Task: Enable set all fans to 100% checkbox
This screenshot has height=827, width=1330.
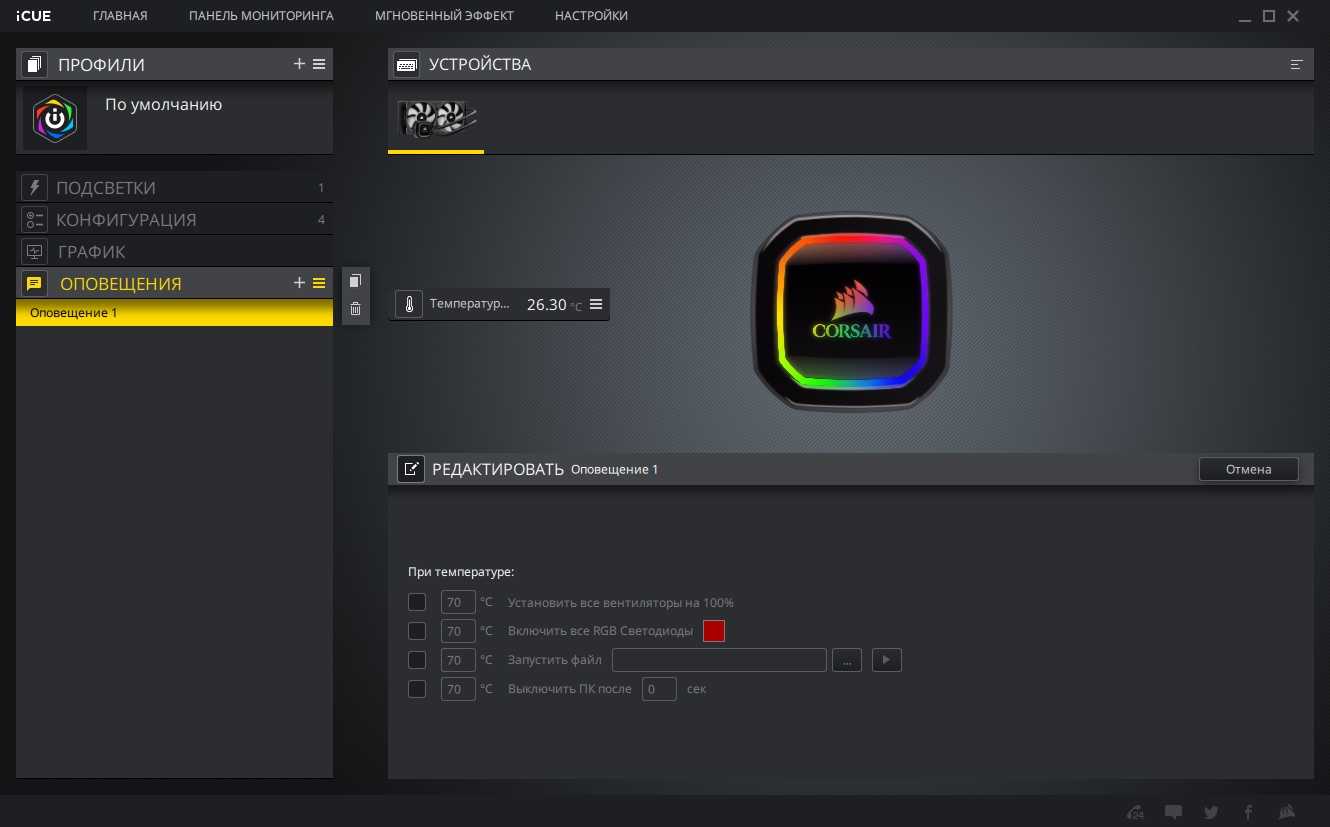Action: [417, 602]
